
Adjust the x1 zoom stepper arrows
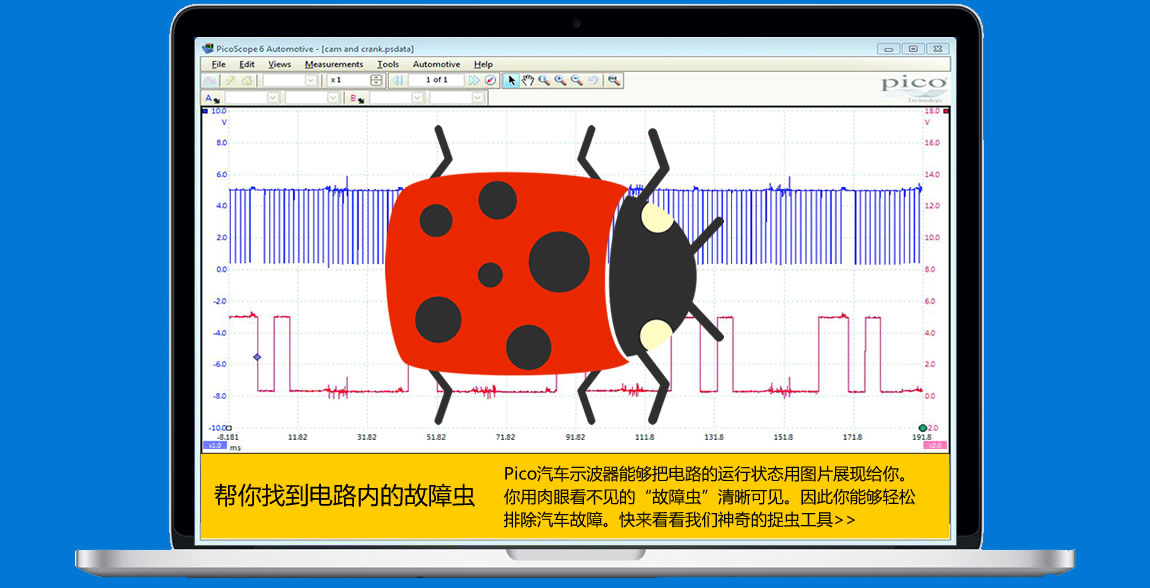[x=376, y=80]
